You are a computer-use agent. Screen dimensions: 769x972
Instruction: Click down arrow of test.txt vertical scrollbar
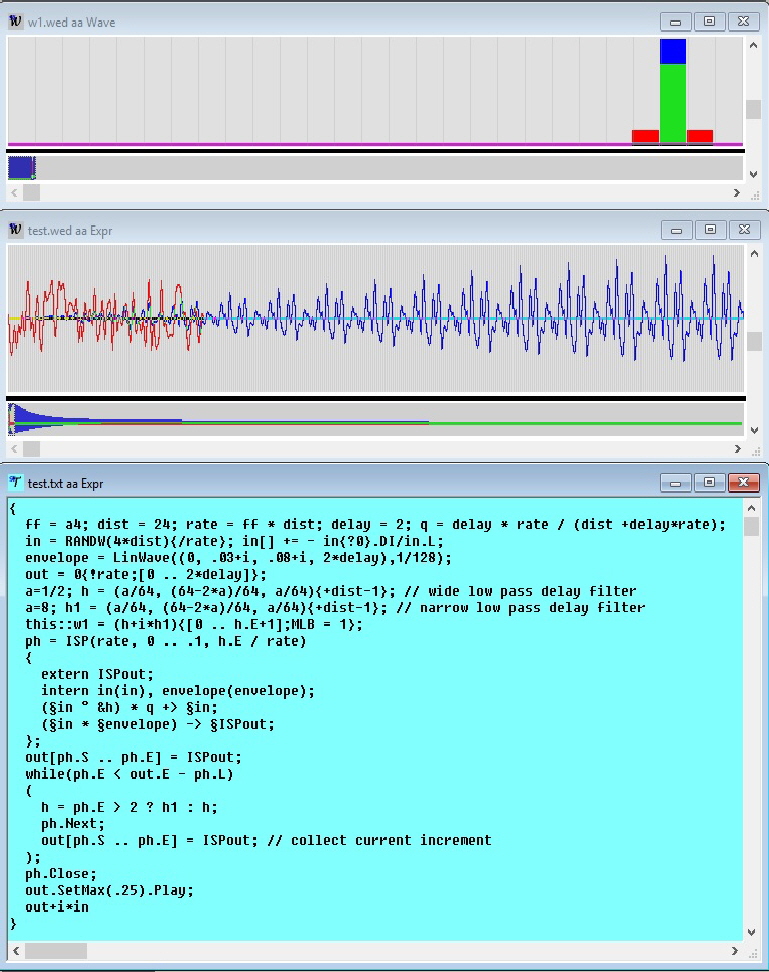(753, 932)
